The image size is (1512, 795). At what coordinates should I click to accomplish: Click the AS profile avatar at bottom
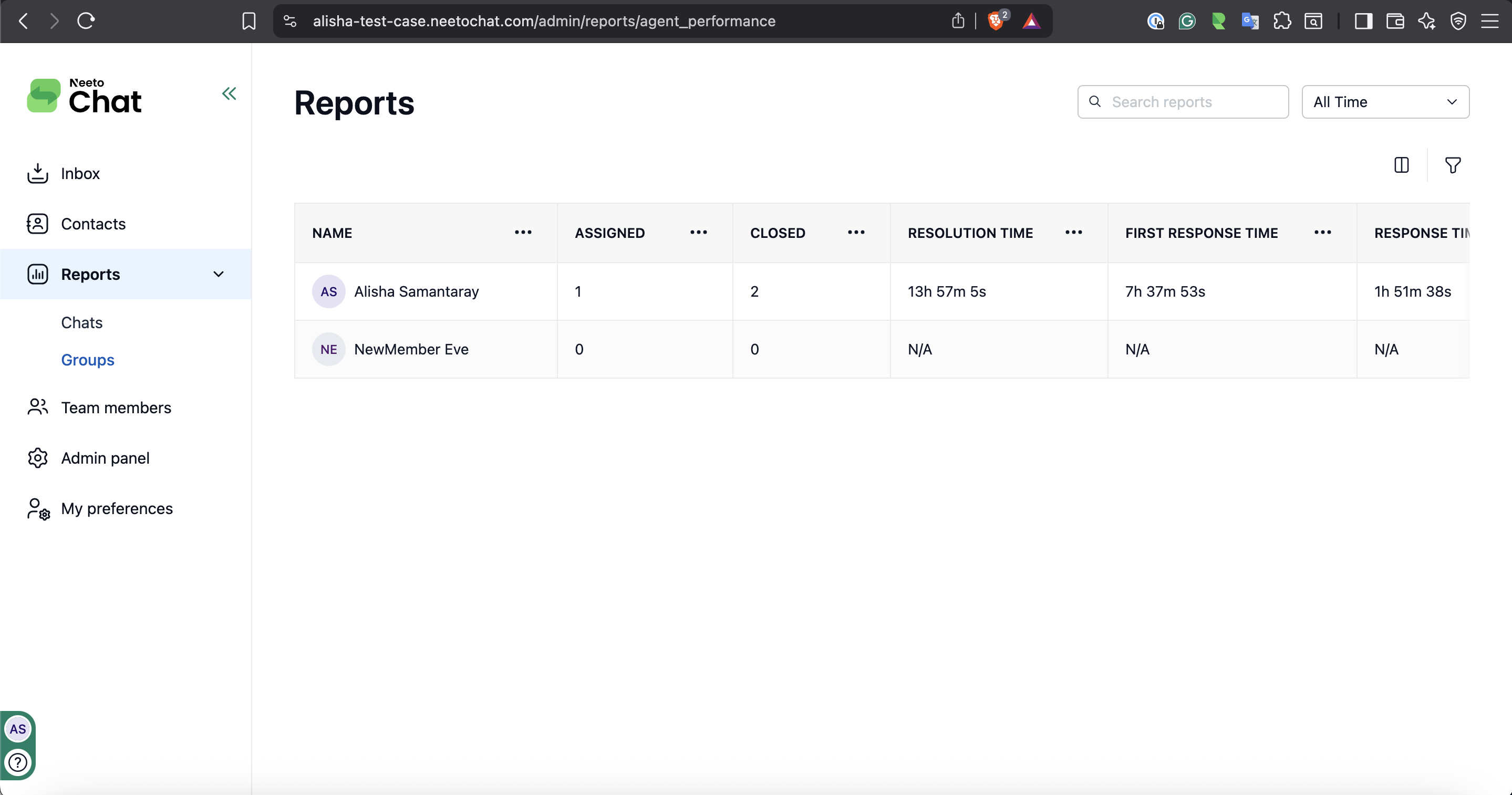coord(18,729)
